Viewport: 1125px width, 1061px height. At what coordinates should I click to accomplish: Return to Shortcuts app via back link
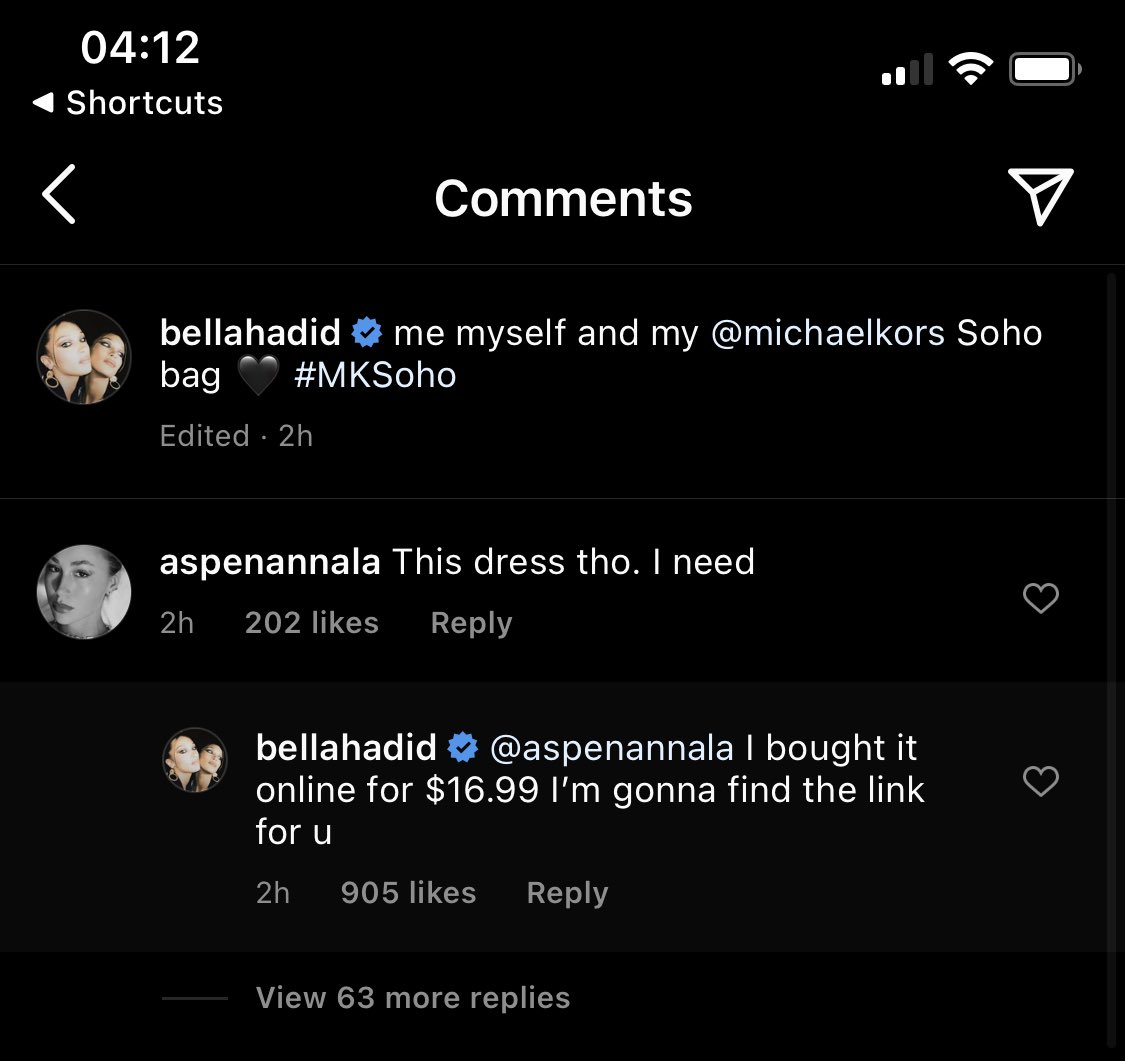(x=127, y=103)
